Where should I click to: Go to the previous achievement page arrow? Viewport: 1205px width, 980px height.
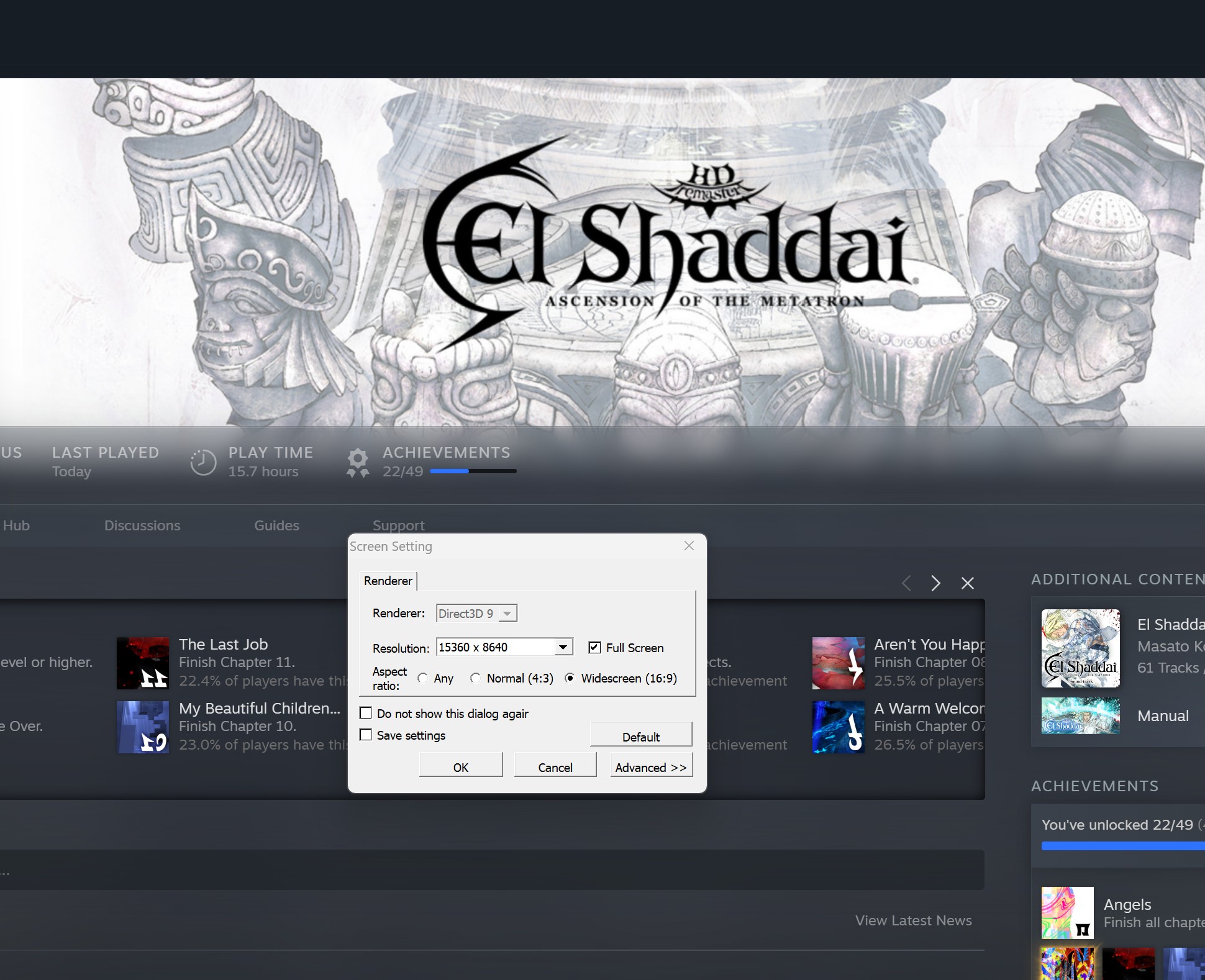pos(907,583)
